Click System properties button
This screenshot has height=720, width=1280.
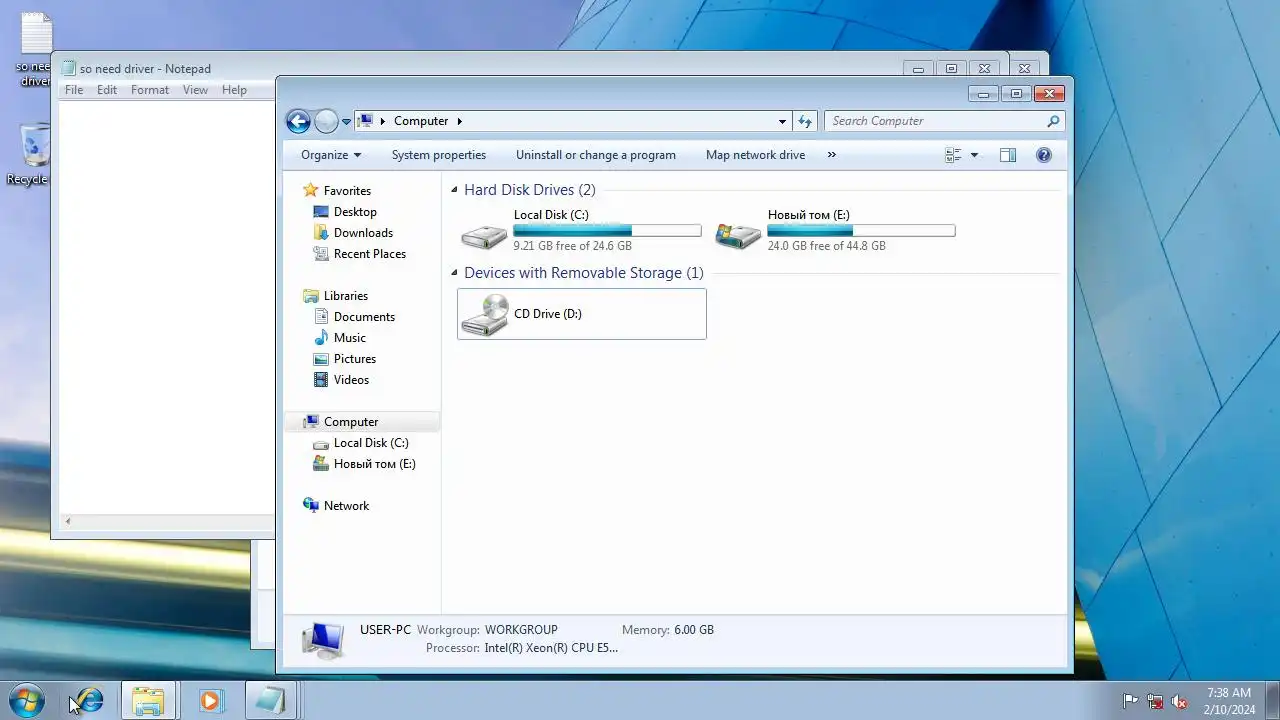tap(439, 155)
